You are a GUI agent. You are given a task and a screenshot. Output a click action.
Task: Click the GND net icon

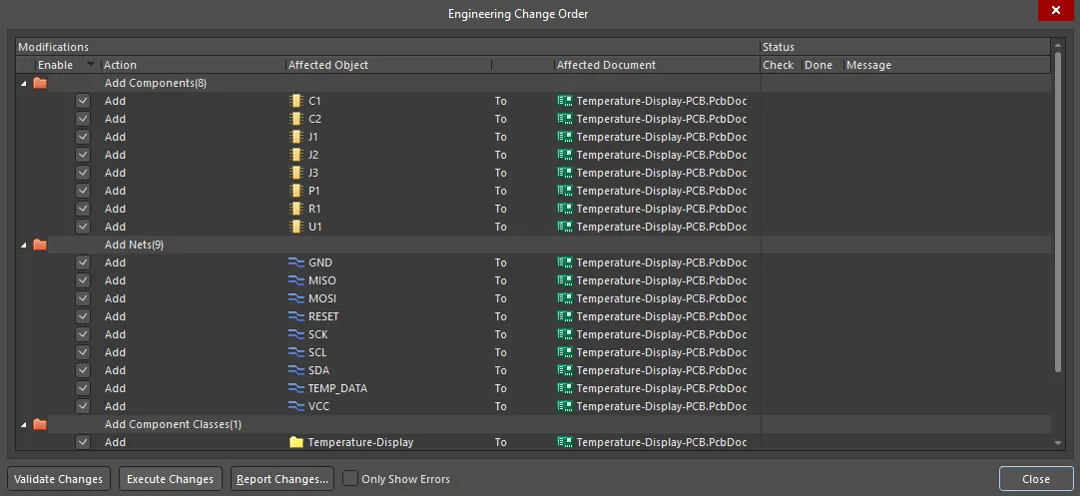click(x=296, y=262)
